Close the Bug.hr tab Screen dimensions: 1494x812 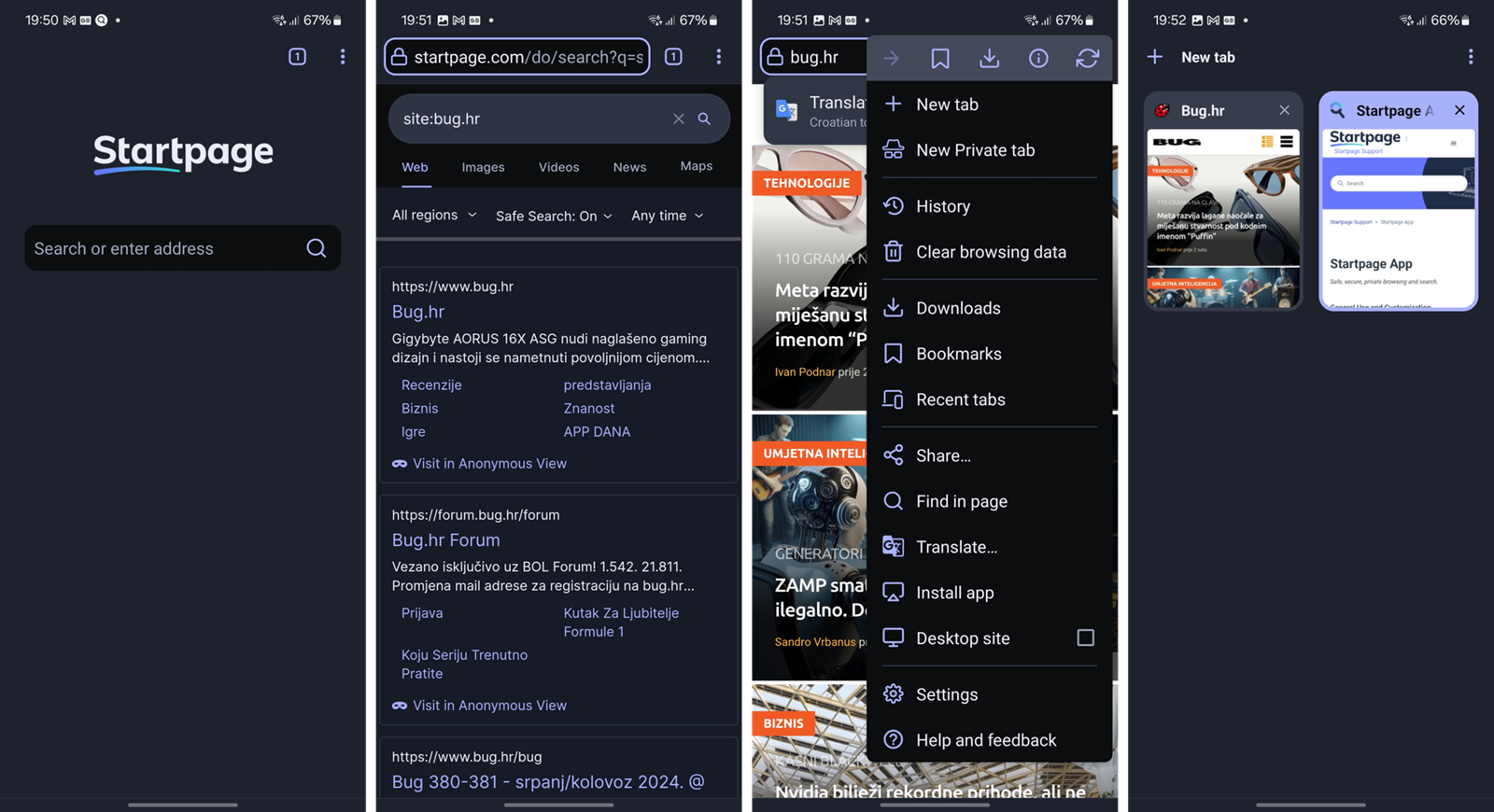pos(1285,110)
